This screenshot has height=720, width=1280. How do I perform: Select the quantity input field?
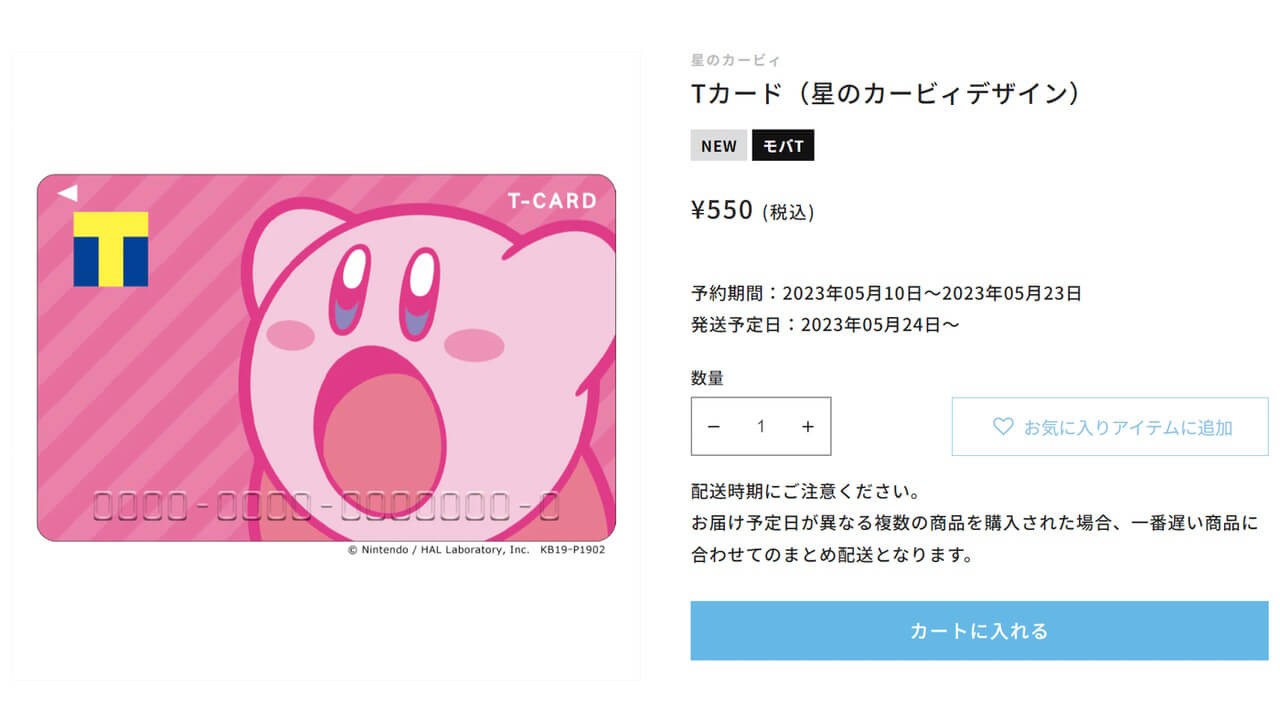coord(761,426)
